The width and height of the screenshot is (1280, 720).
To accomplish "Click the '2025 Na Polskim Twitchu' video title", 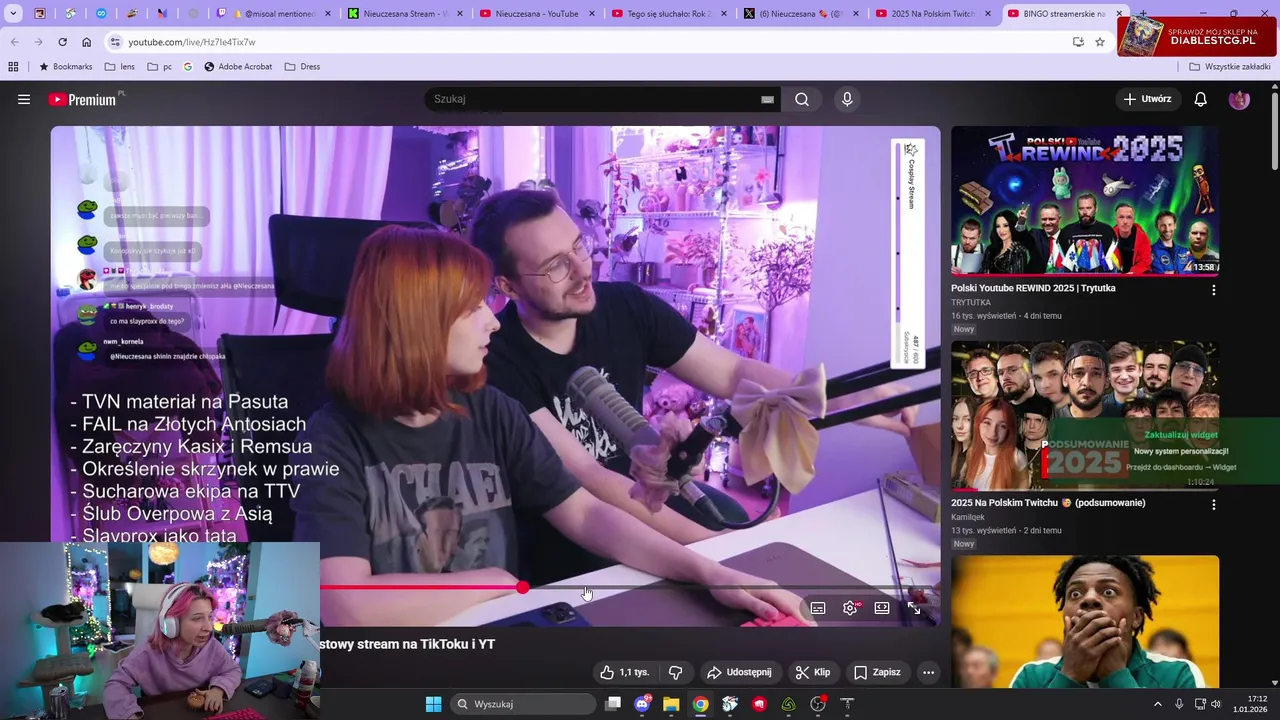I will click(1048, 503).
